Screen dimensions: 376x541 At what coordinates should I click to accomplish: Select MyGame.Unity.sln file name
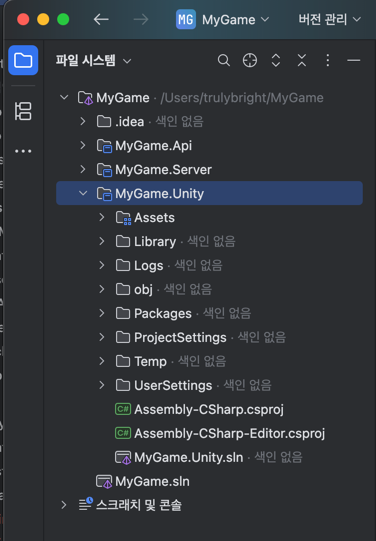(189, 458)
